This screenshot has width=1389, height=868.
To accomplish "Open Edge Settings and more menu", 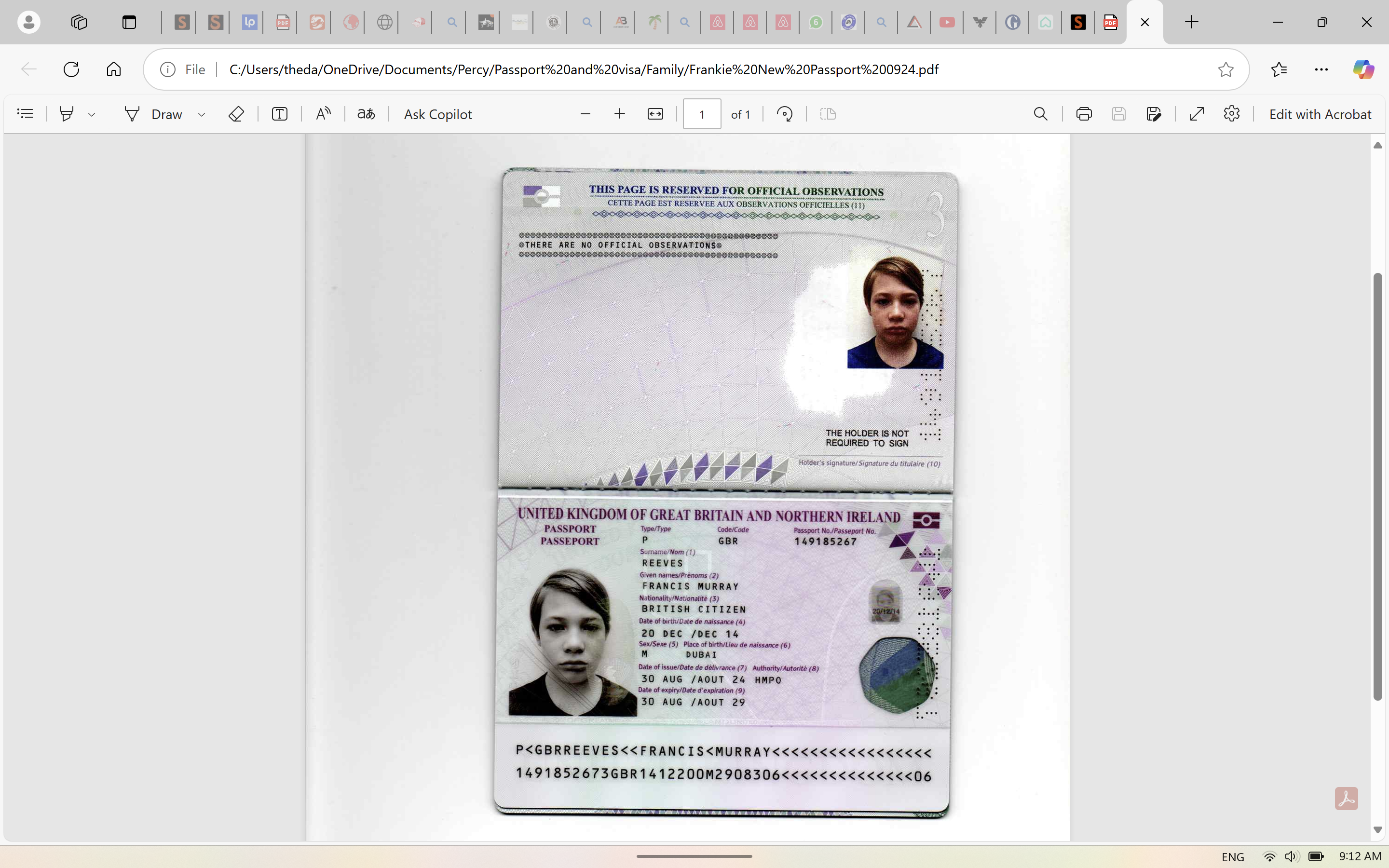I will [1321, 69].
